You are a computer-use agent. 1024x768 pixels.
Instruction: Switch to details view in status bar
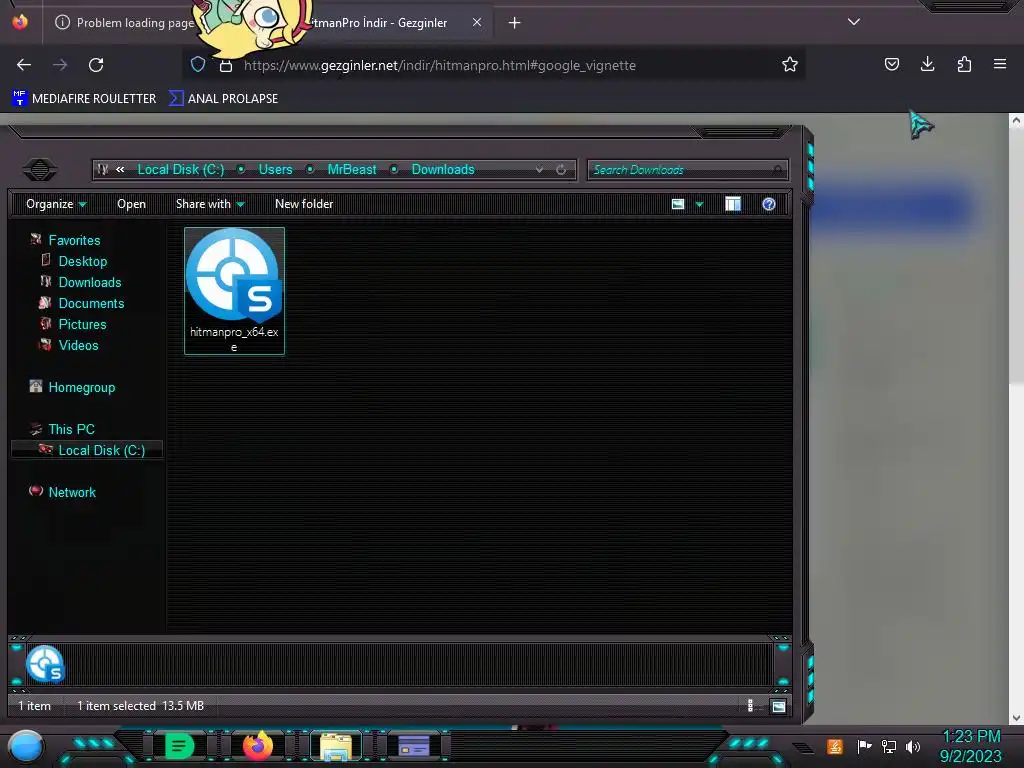click(x=750, y=705)
